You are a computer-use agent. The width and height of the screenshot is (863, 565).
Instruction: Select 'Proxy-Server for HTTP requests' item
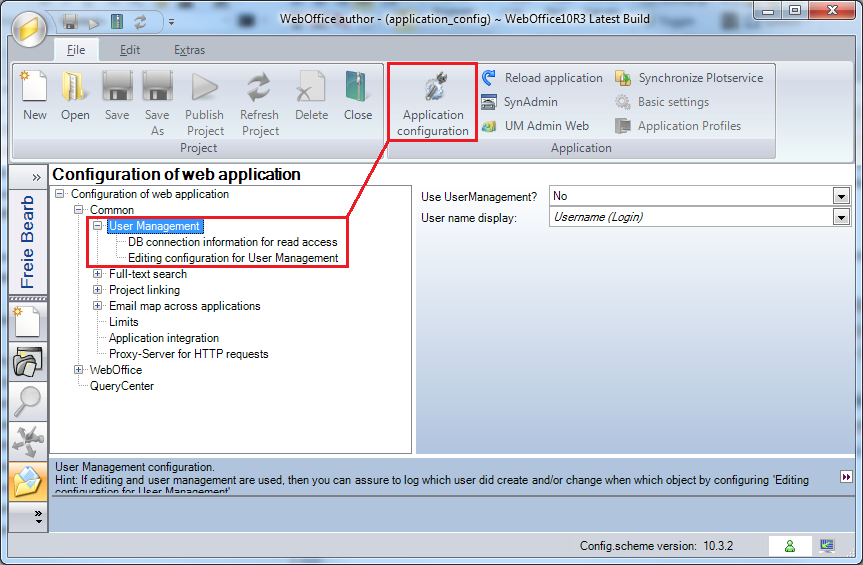189,354
